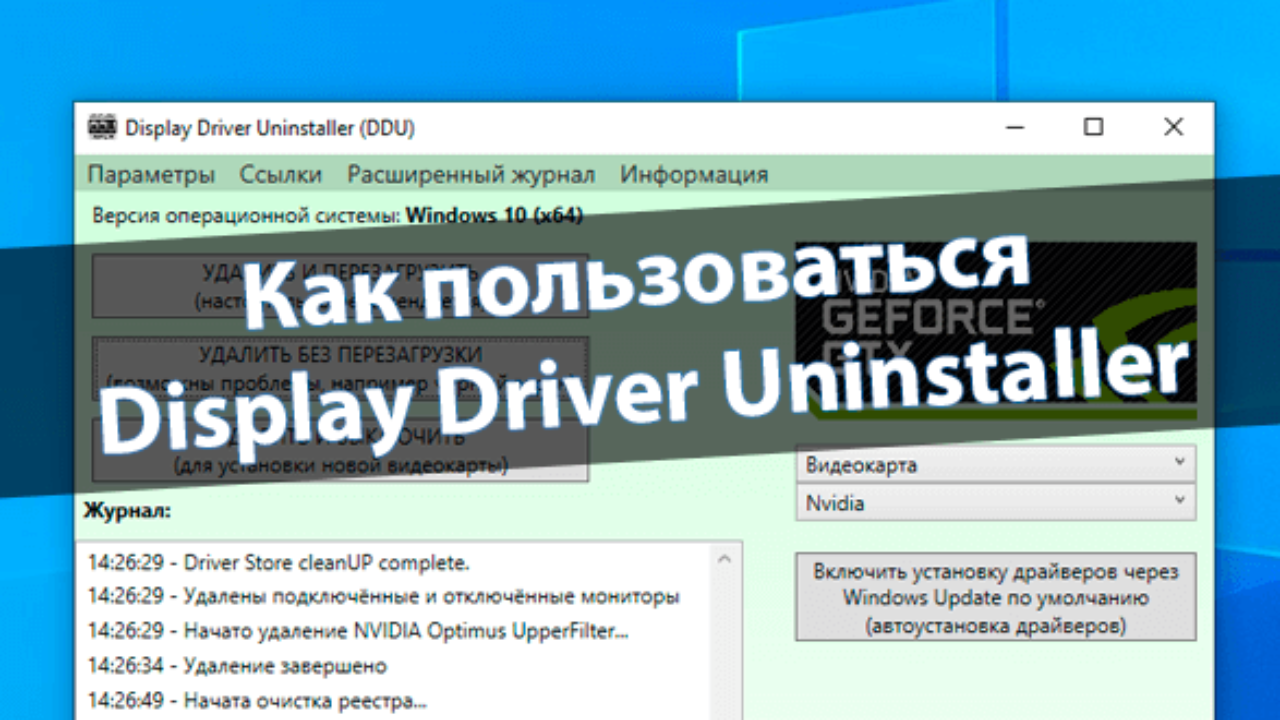This screenshot has height=720, width=1280.
Task: Enable driver installation via Windows Update button
Action: [x=995, y=598]
